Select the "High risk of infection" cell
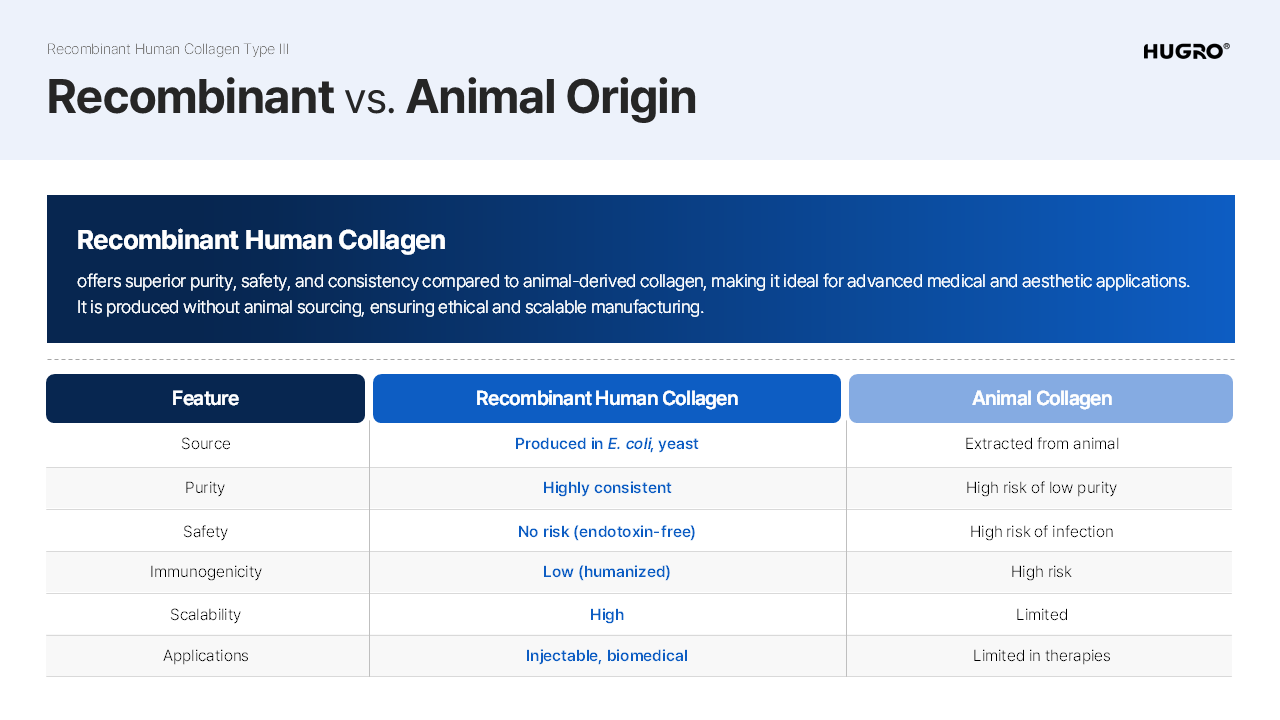The width and height of the screenshot is (1280, 720). tap(1041, 532)
